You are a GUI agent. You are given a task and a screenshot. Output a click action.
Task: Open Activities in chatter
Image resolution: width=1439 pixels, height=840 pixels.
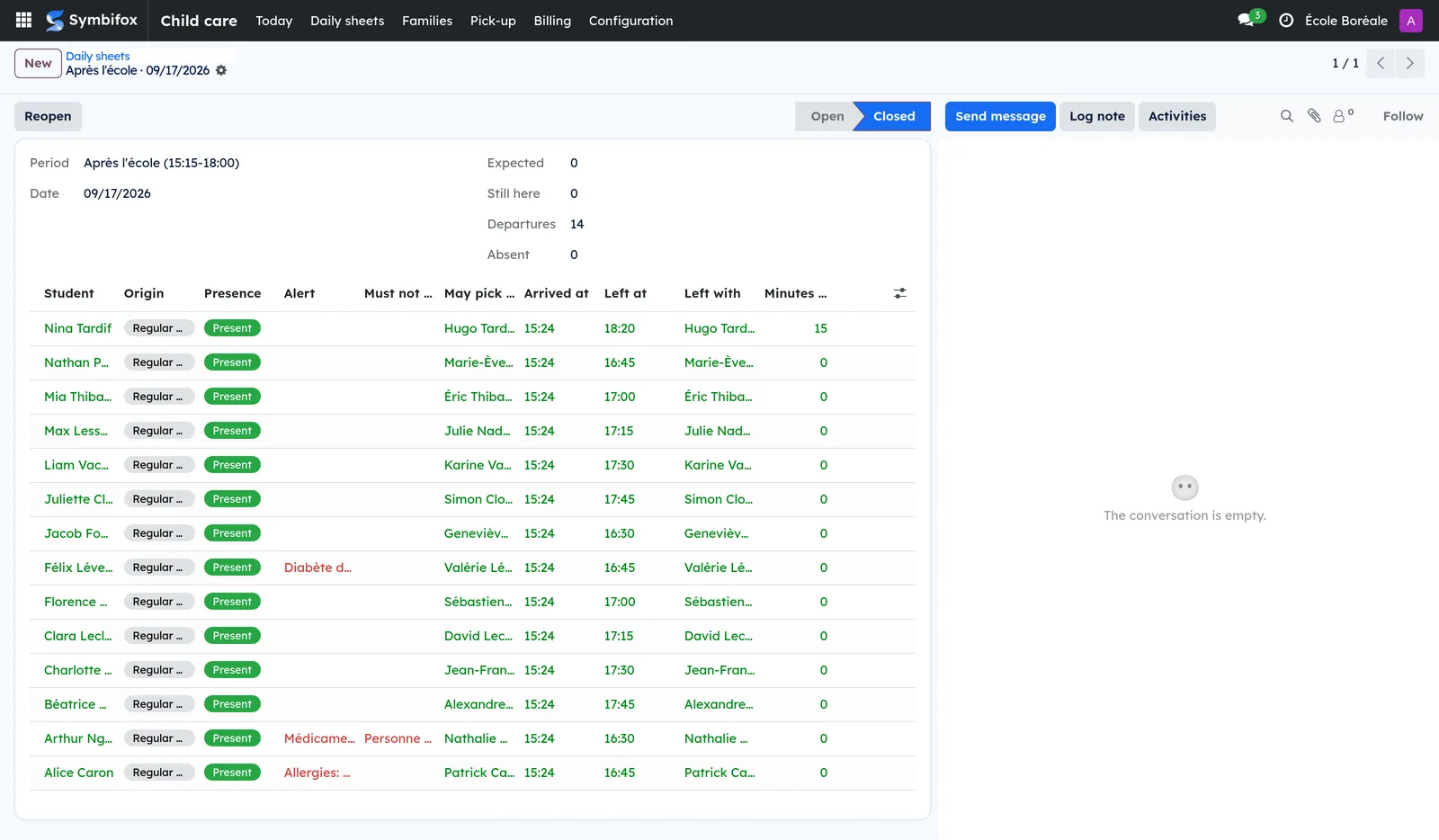tap(1177, 116)
